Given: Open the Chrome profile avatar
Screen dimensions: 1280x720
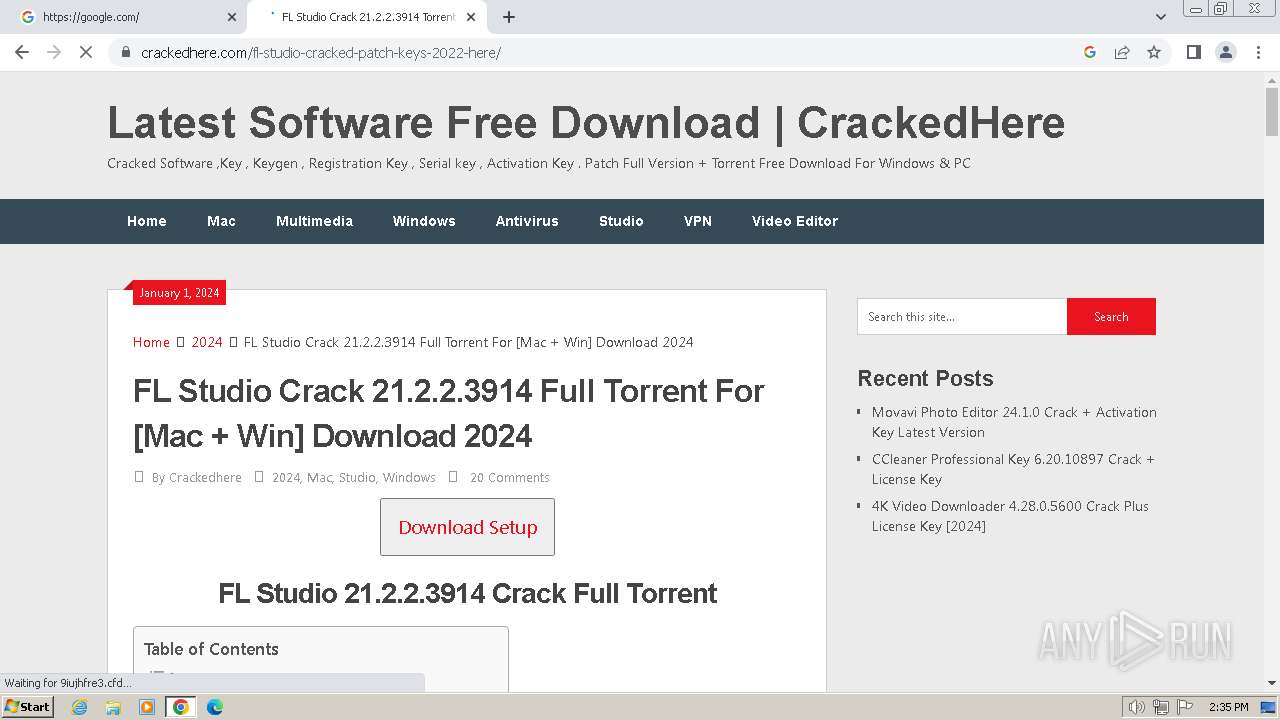Looking at the screenshot, I should pyautogui.click(x=1226, y=52).
